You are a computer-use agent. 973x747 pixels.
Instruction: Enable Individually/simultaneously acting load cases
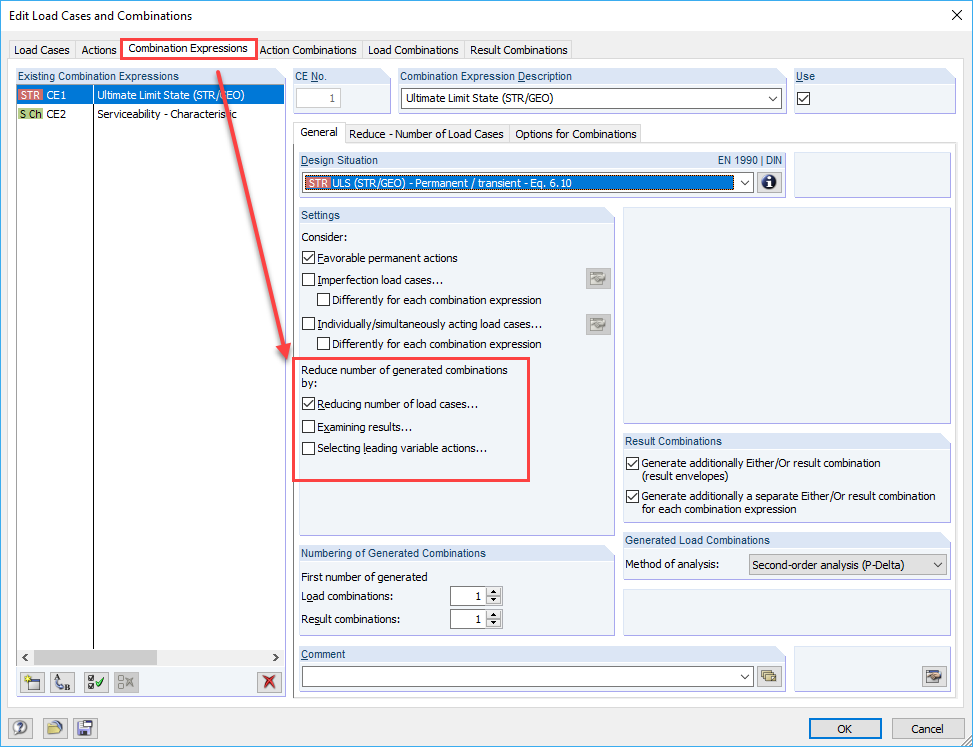click(308, 324)
